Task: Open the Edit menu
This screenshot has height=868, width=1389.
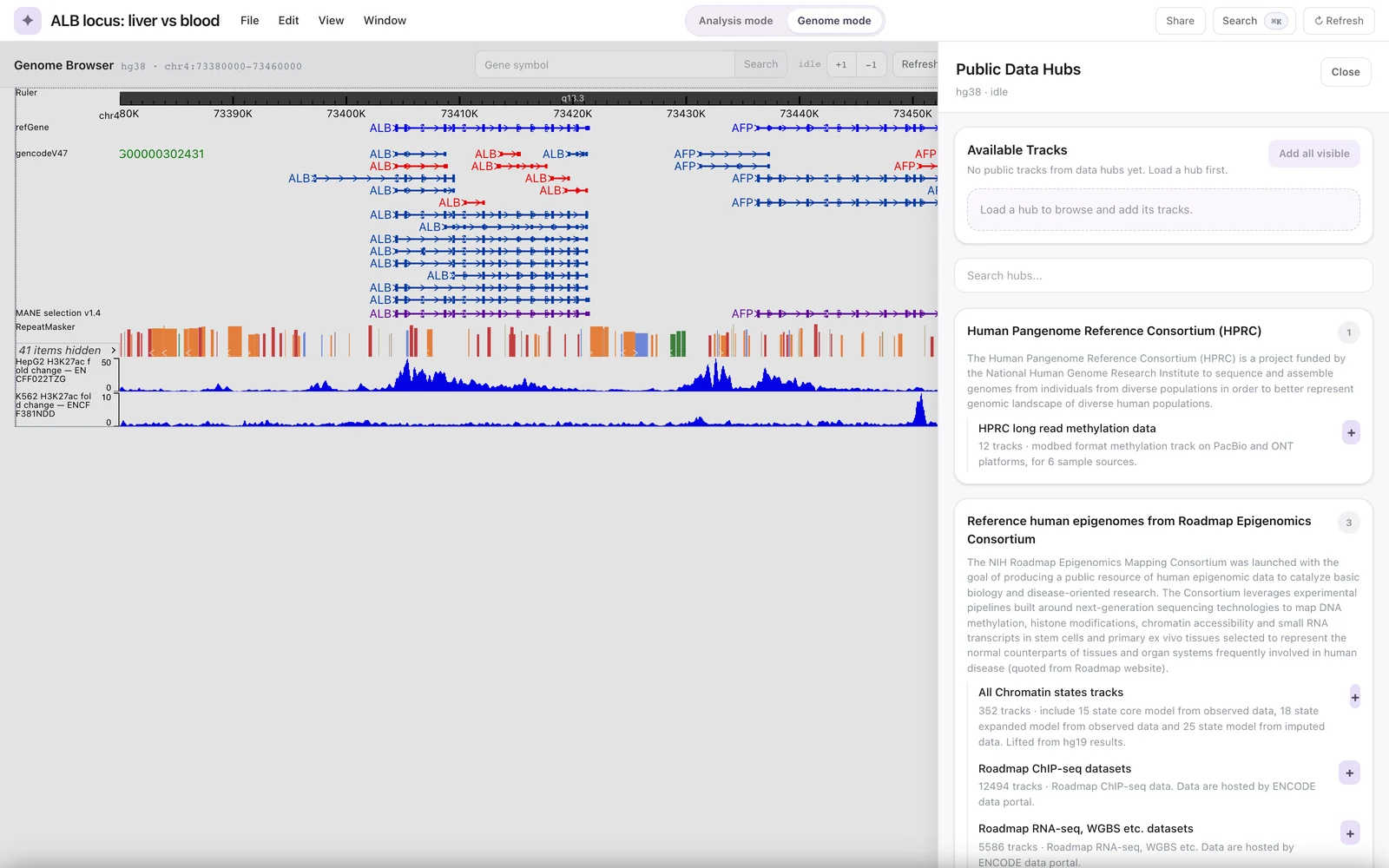Action: tap(288, 20)
